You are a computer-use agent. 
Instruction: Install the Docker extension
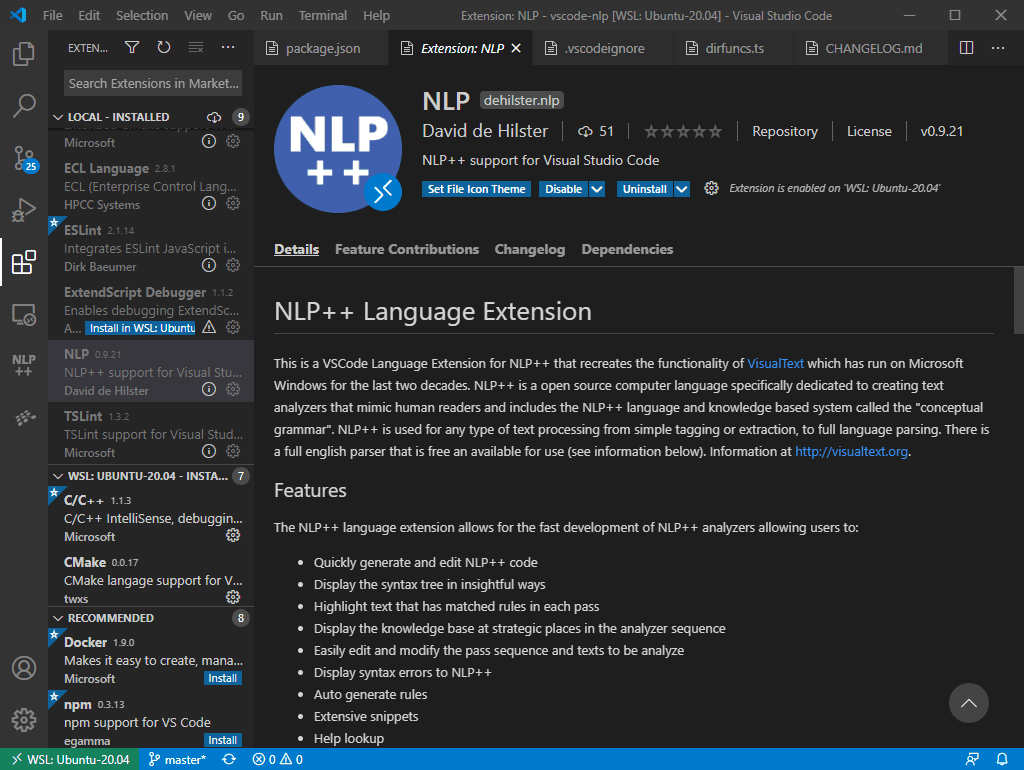222,678
